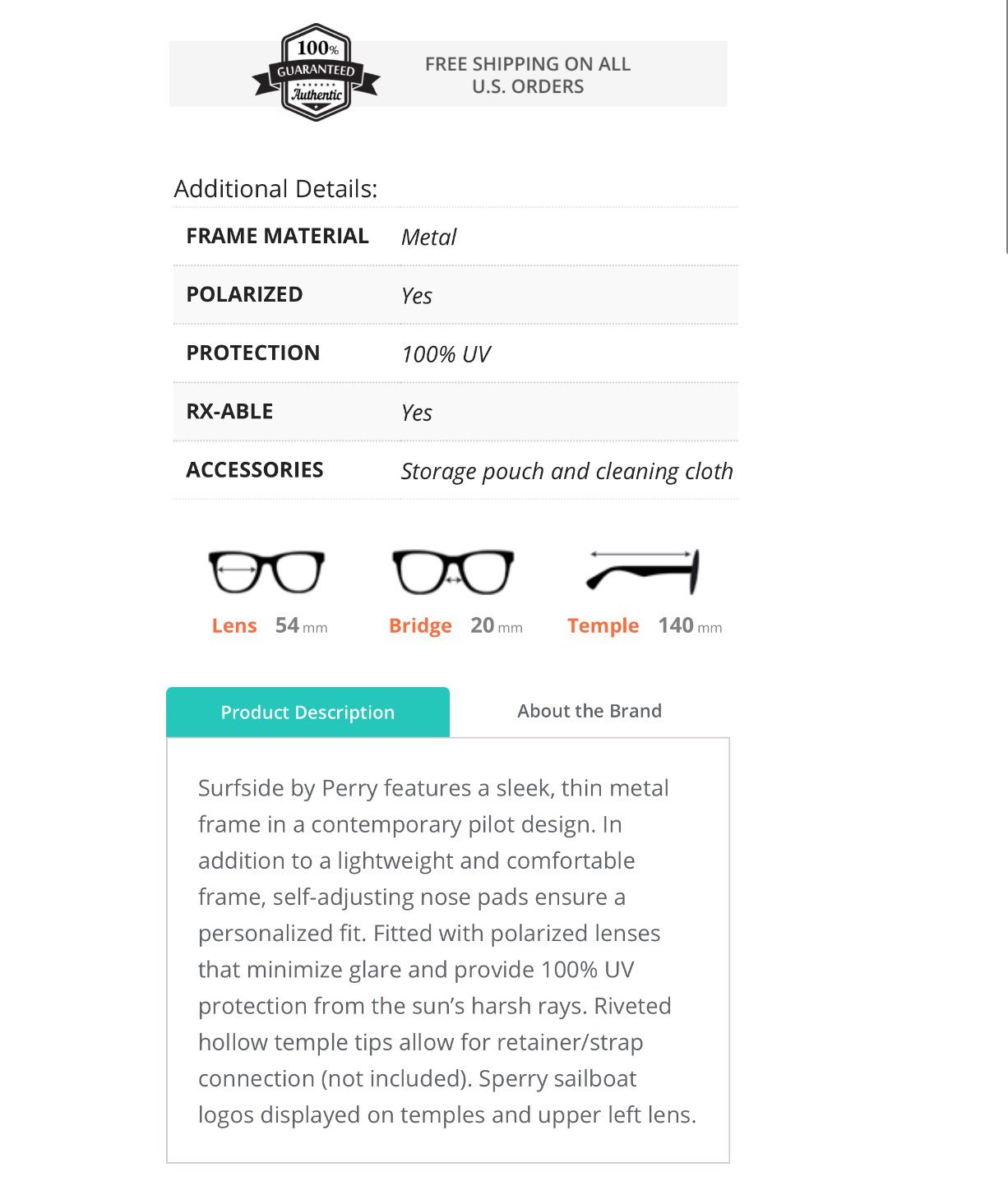The width and height of the screenshot is (1008, 1204).
Task: Click the 54 mm lens measurement
Action: 301,625
